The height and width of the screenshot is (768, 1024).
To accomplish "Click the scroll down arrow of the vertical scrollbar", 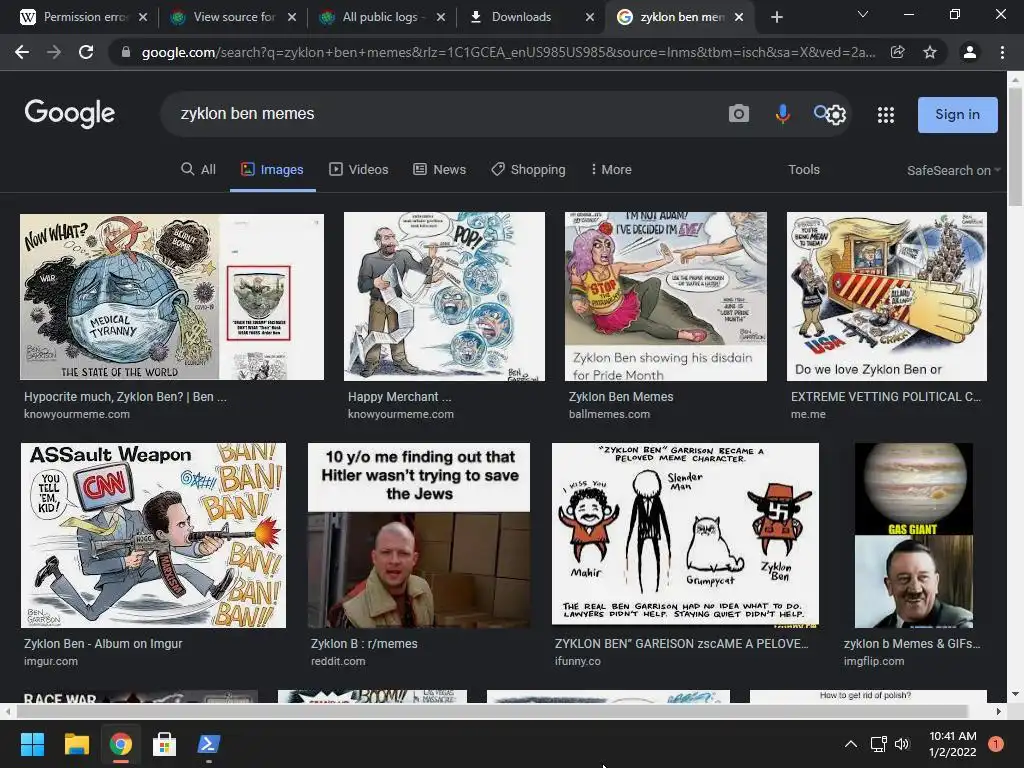I will tap(1015, 694).
